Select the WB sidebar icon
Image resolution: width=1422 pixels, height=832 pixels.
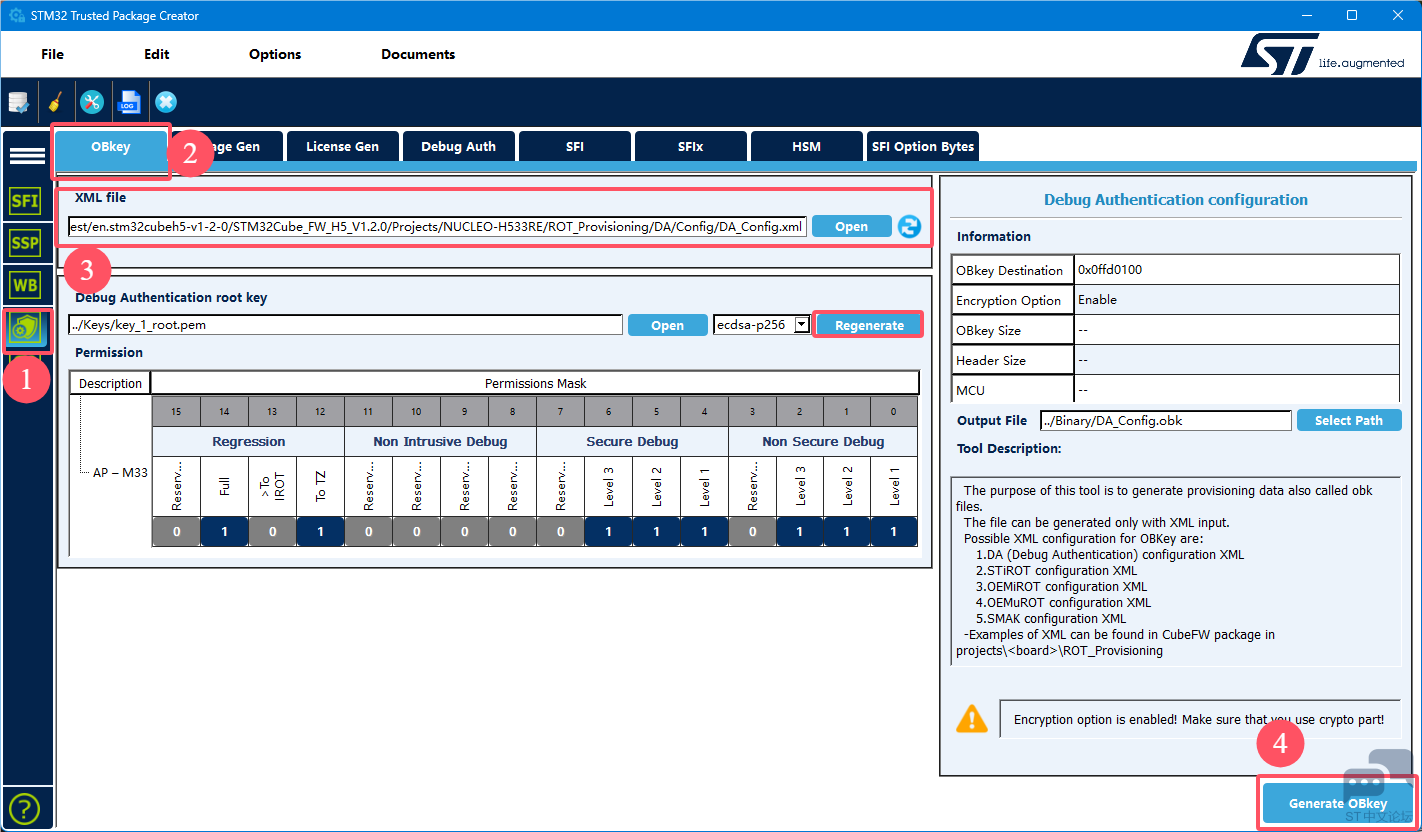[x=25, y=286]
